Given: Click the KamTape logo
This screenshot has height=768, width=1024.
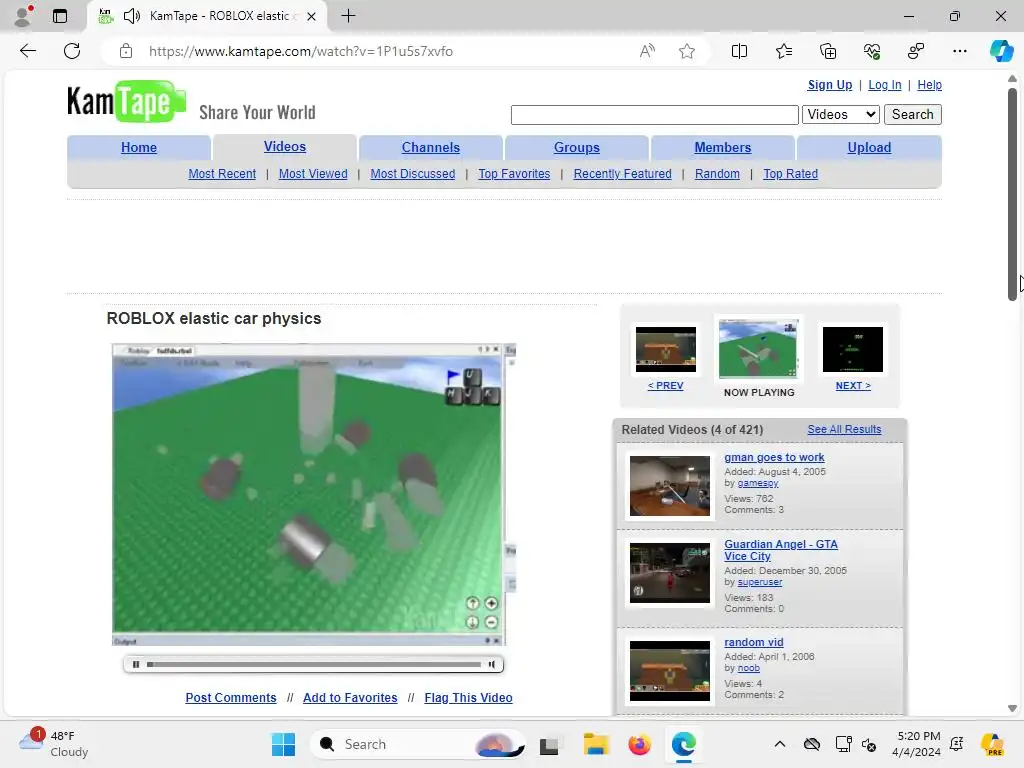Looking at the screenshot, I should click(x=126, y=101).
